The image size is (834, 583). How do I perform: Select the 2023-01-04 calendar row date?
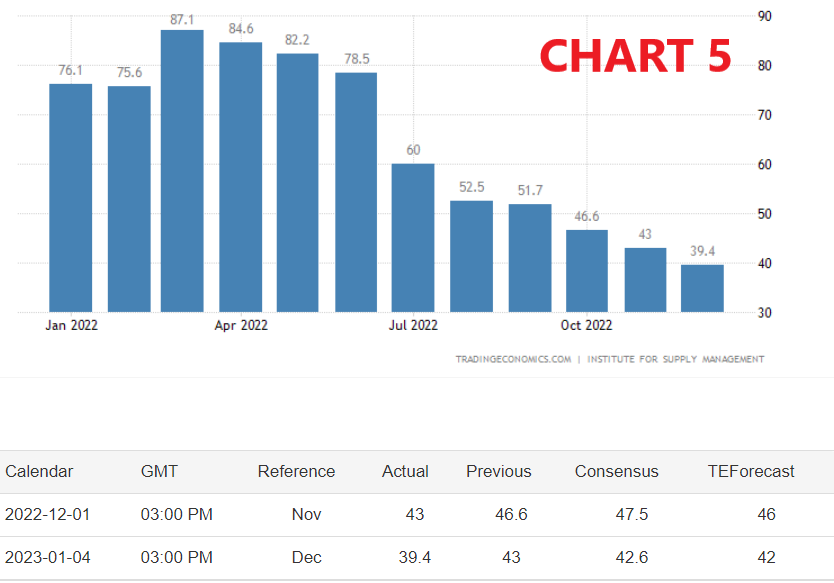tap(47, 558)
